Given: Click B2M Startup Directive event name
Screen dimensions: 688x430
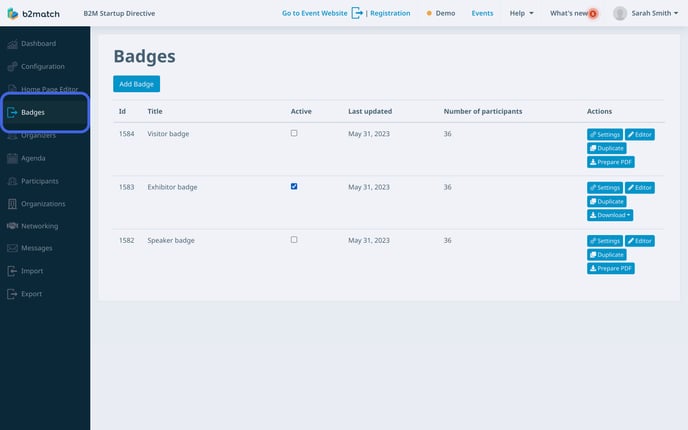Looking at the screenshot, I should [119, 13].
